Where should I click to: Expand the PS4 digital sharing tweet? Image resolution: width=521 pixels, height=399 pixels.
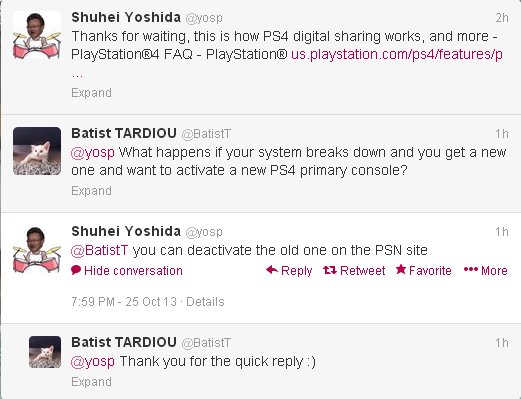pos(91,93)
